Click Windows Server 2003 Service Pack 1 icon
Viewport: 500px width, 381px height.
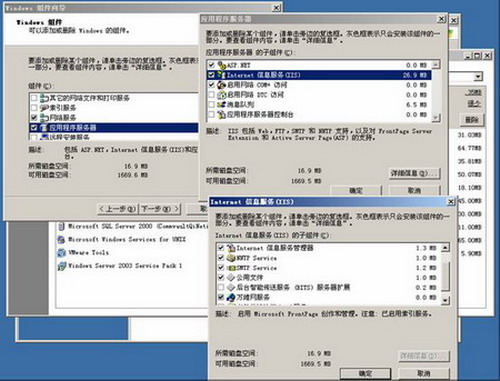[x=62, y=266]
